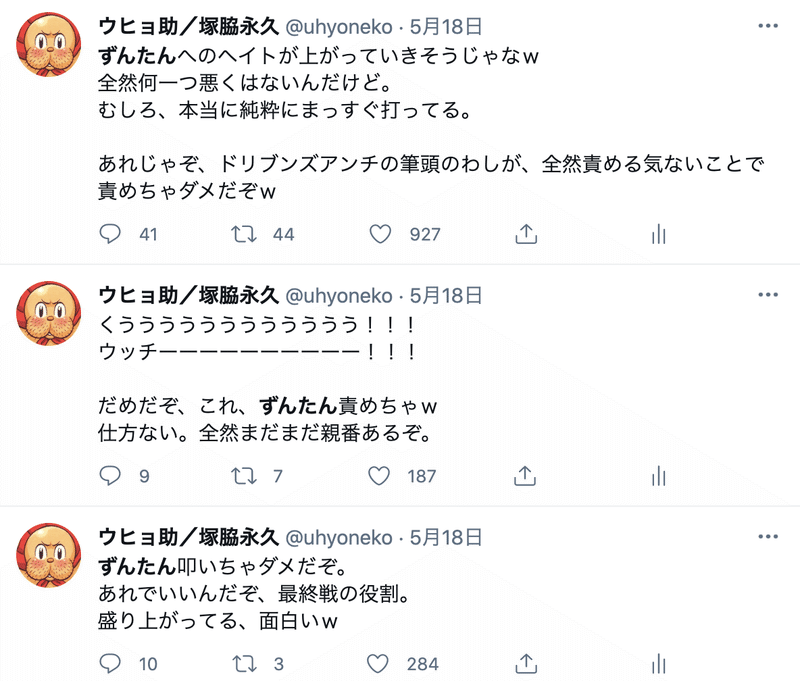
Task: Share the third tweet
Action: pos(526,663)
